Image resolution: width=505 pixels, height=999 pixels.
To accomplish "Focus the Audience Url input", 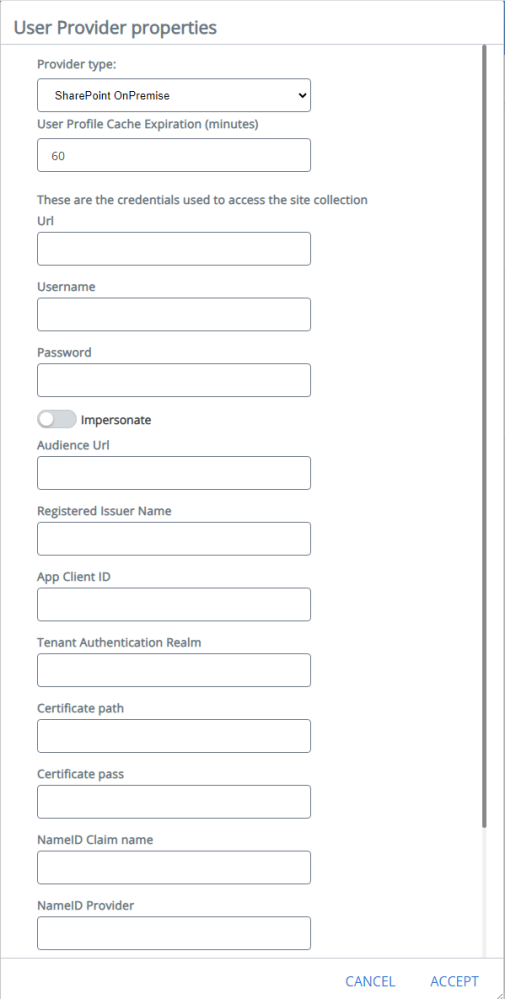I will (x=174, y=473).
